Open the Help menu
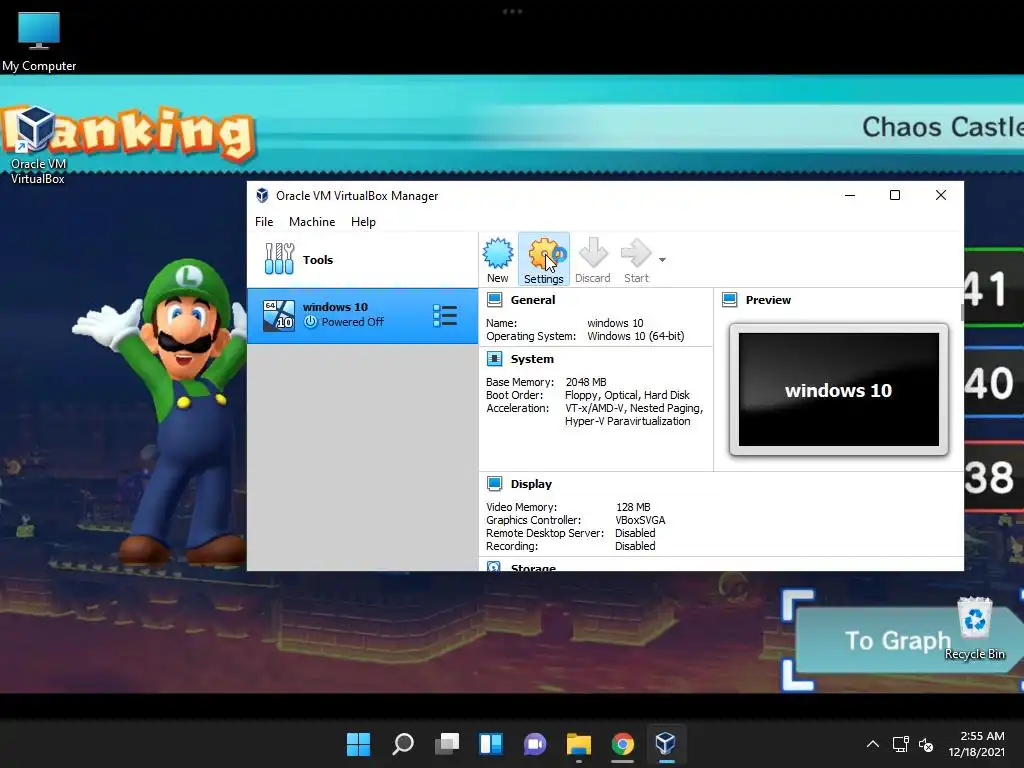Viewport: 1024px width, 768px height. pyautogui.click(x=363, y=221)
